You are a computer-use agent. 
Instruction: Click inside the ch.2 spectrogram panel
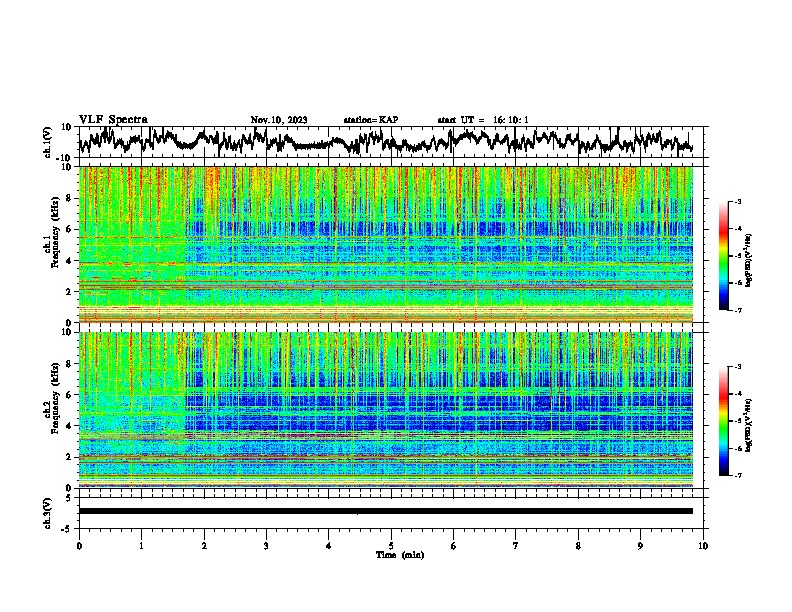pos(386,410)
